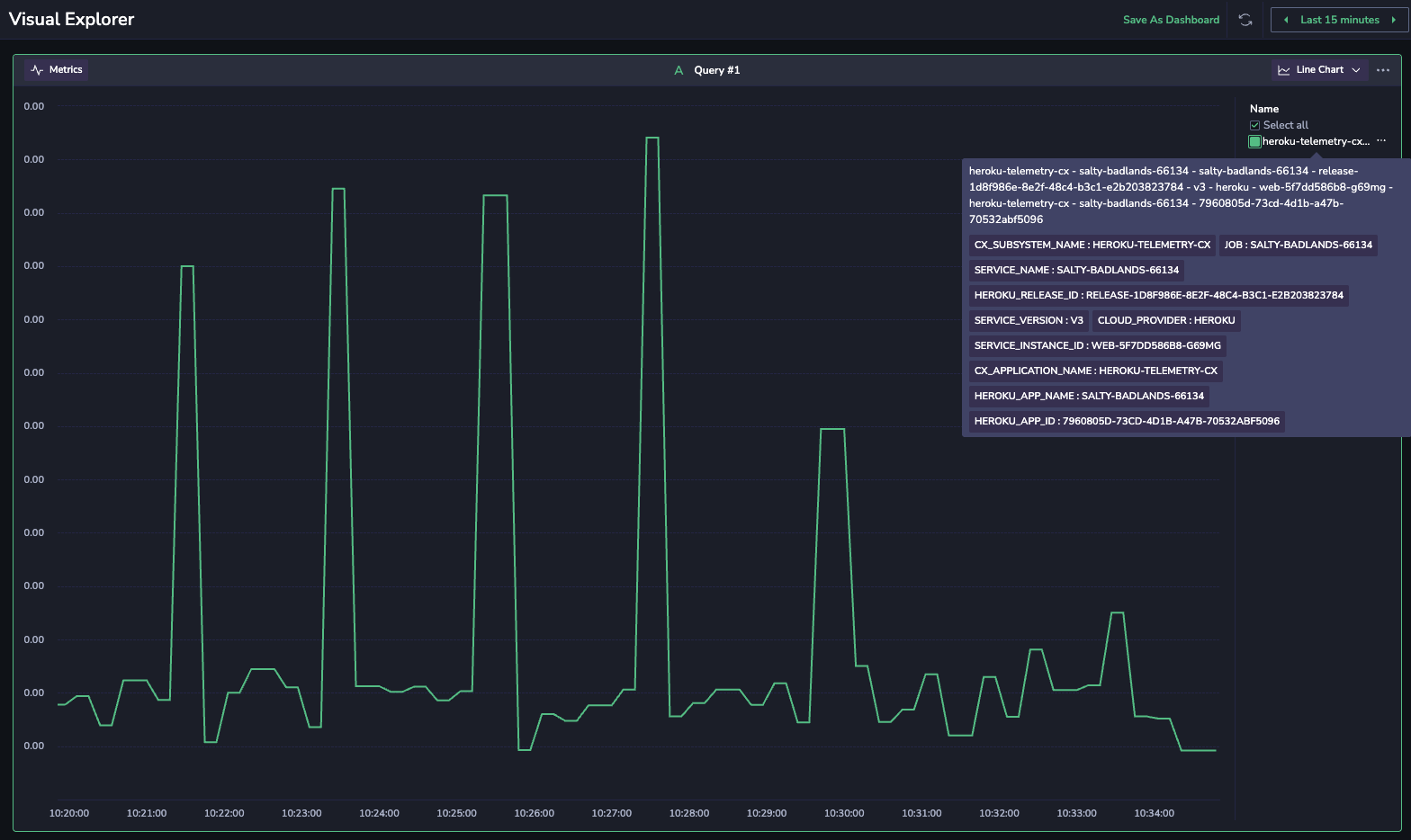Open the Last 15 minutes time picker
The height and width of the screenshot is (840, 1411).
[x=1339, y=20]
